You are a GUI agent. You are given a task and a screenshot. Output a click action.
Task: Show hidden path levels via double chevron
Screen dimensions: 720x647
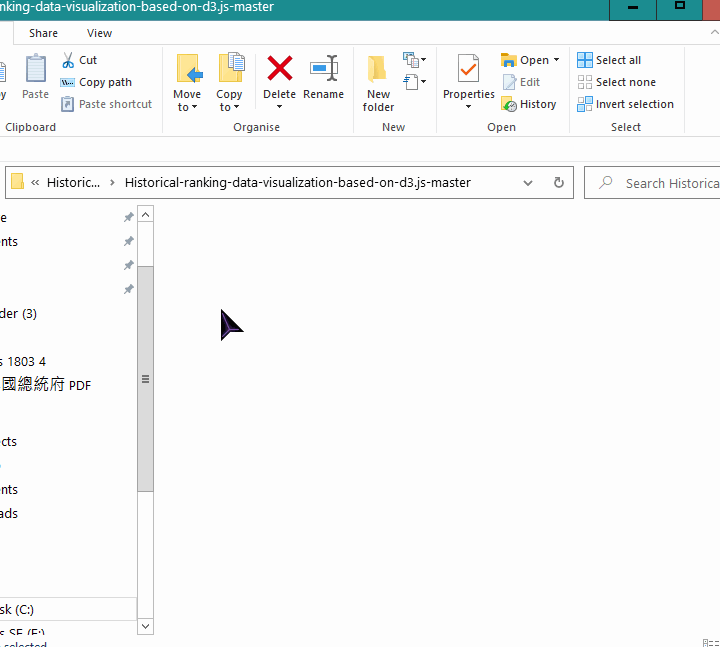(35, 183)
